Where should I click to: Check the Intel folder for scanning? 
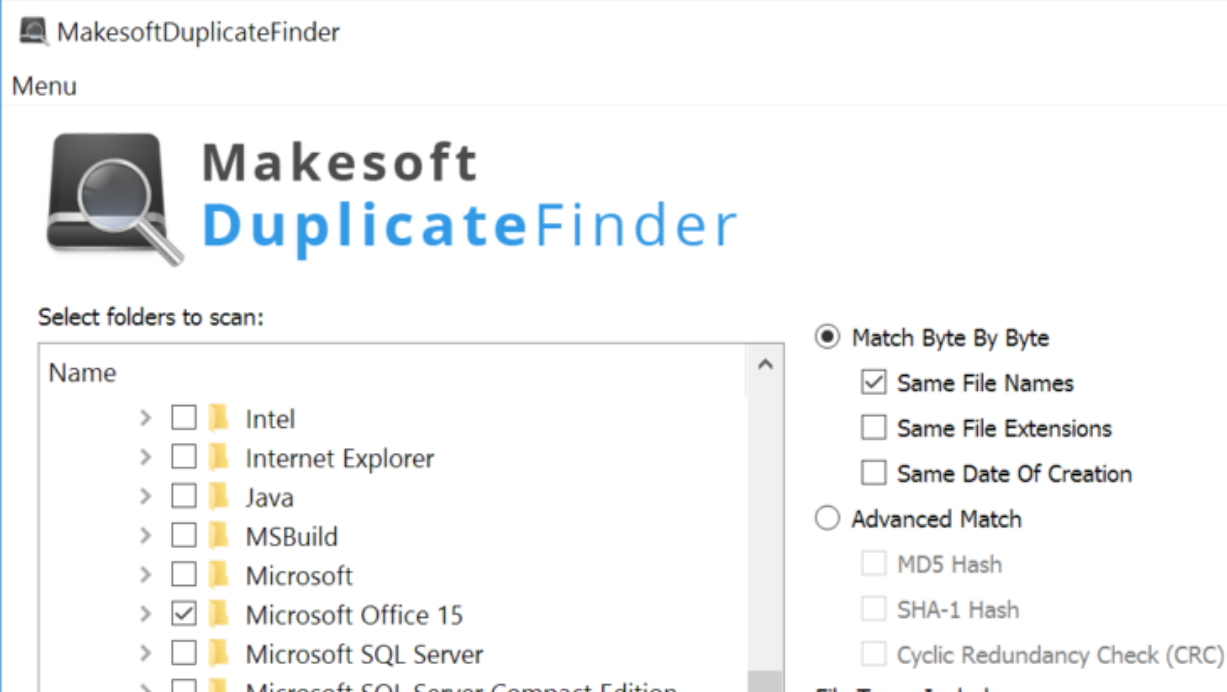[x=183, y=418]
